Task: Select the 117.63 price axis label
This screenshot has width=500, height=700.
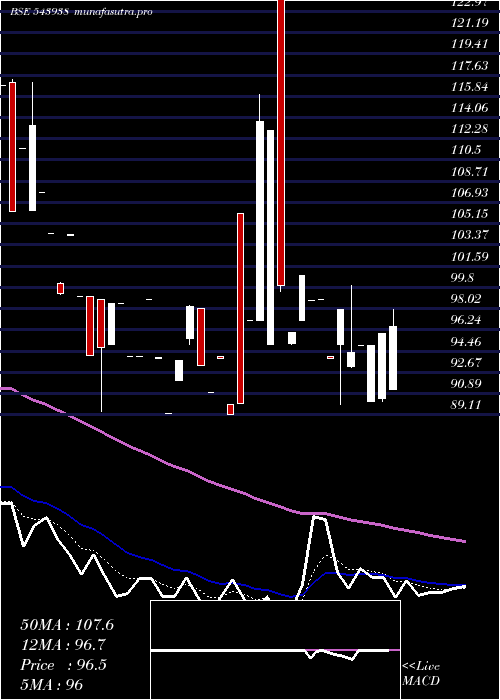Action: pos(469,66)
